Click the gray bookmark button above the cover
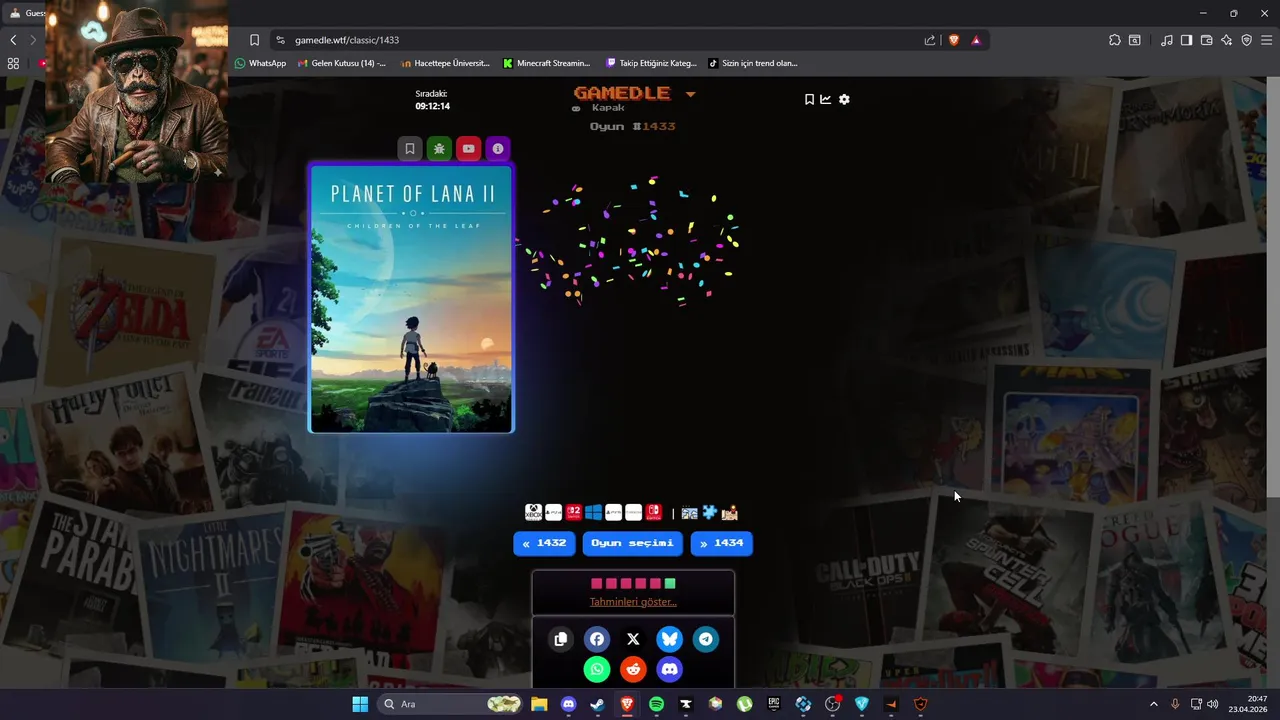The height and width of the screenshot is (720, 1280). (x=409, y=149)
